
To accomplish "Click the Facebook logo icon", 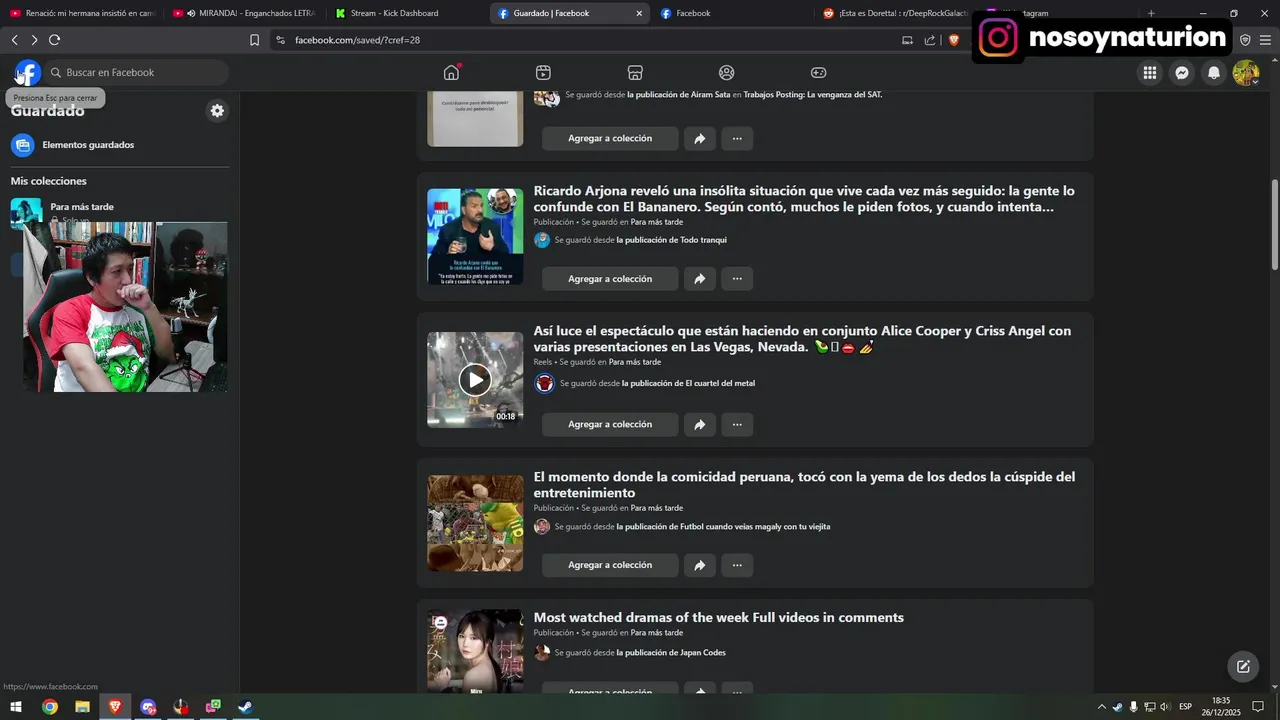I will click(x=27, y=73).
